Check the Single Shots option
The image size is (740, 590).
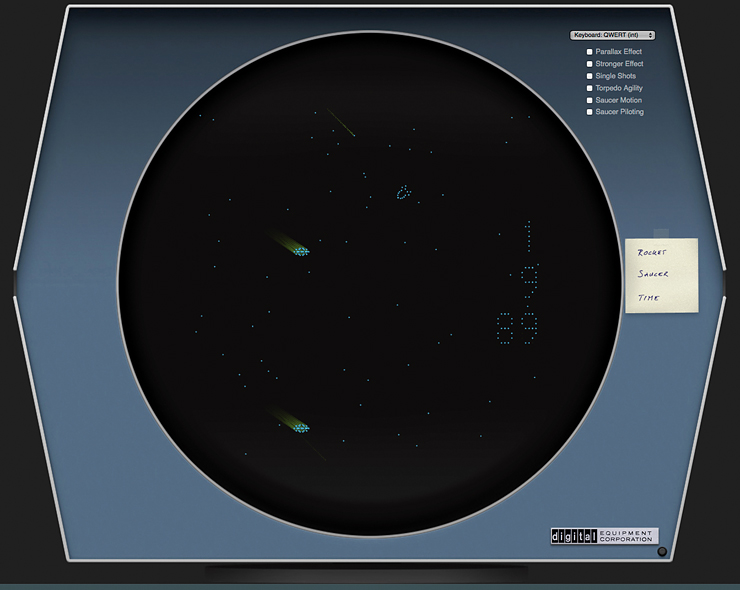tap(590, 76)
